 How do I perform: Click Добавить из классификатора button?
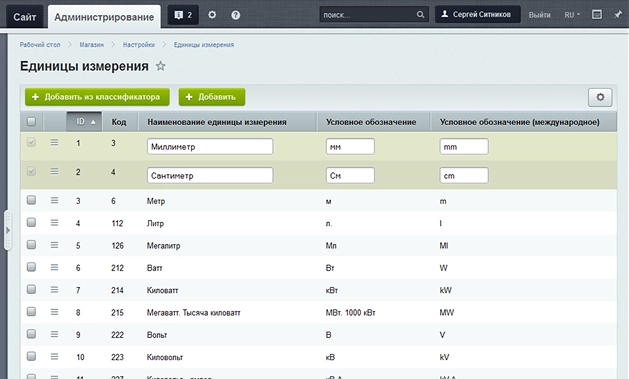97,97
